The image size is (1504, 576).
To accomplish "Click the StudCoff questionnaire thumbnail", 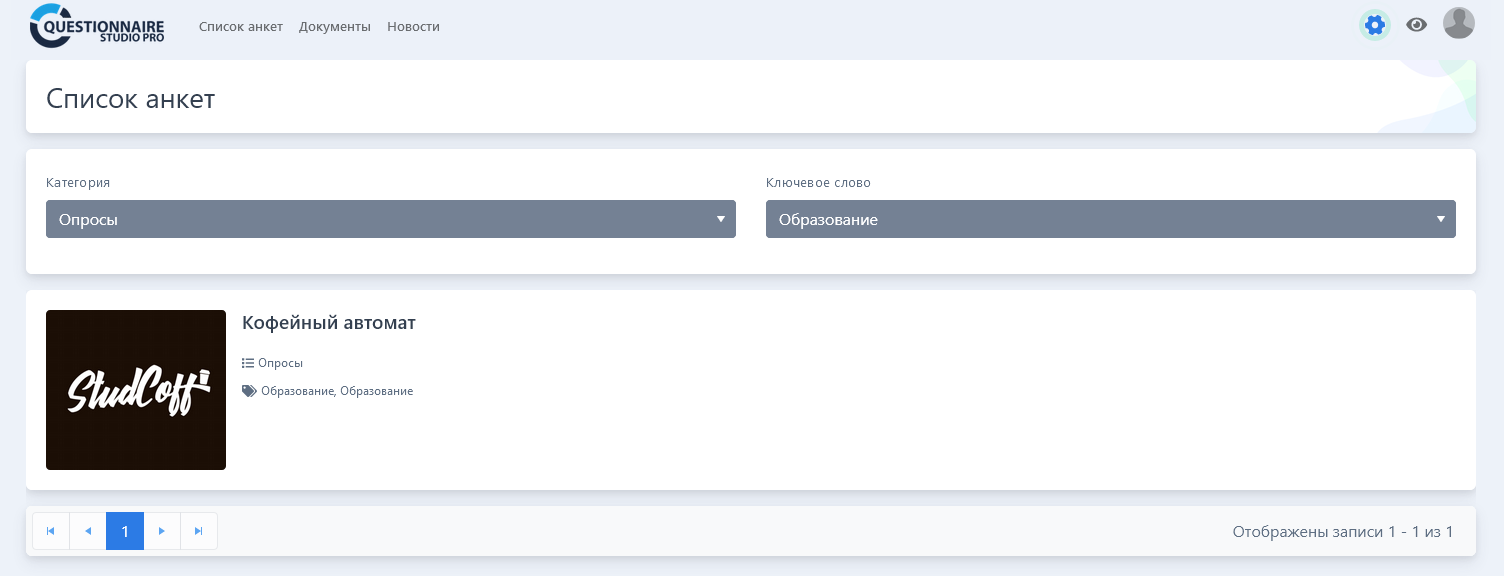I will point(136,390).
